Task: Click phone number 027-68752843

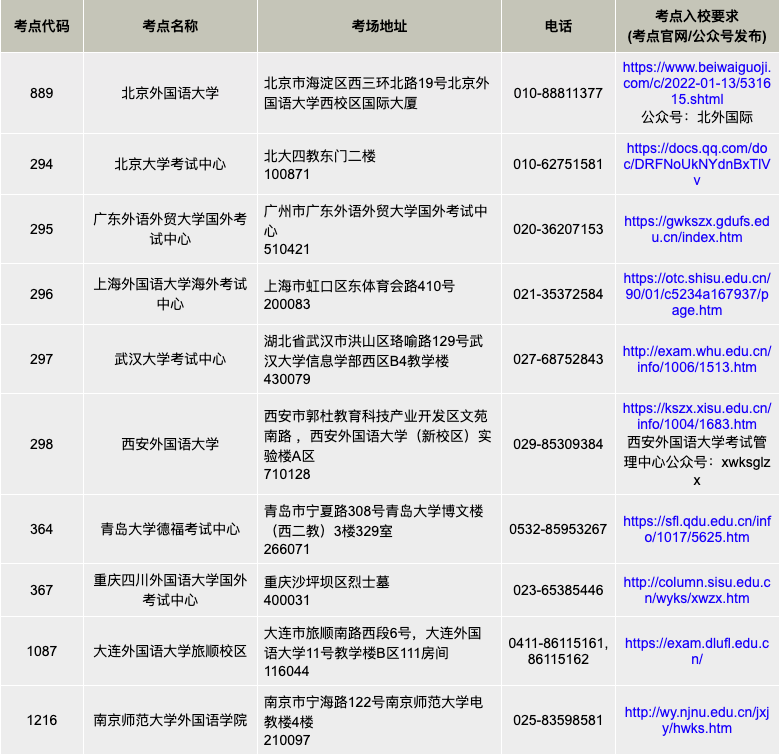Action: pyautogui.click(x=558, y=359)
